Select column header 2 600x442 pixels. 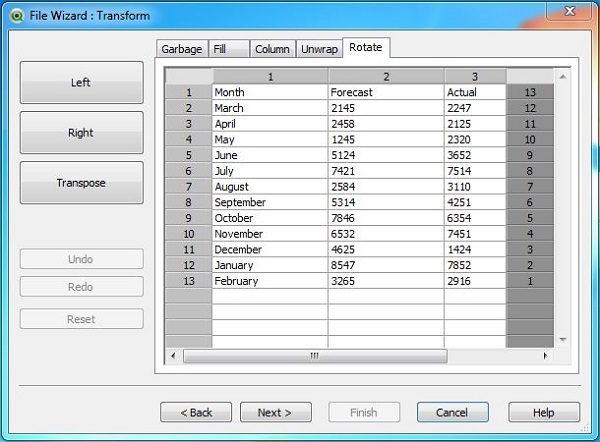coord(386,76)
